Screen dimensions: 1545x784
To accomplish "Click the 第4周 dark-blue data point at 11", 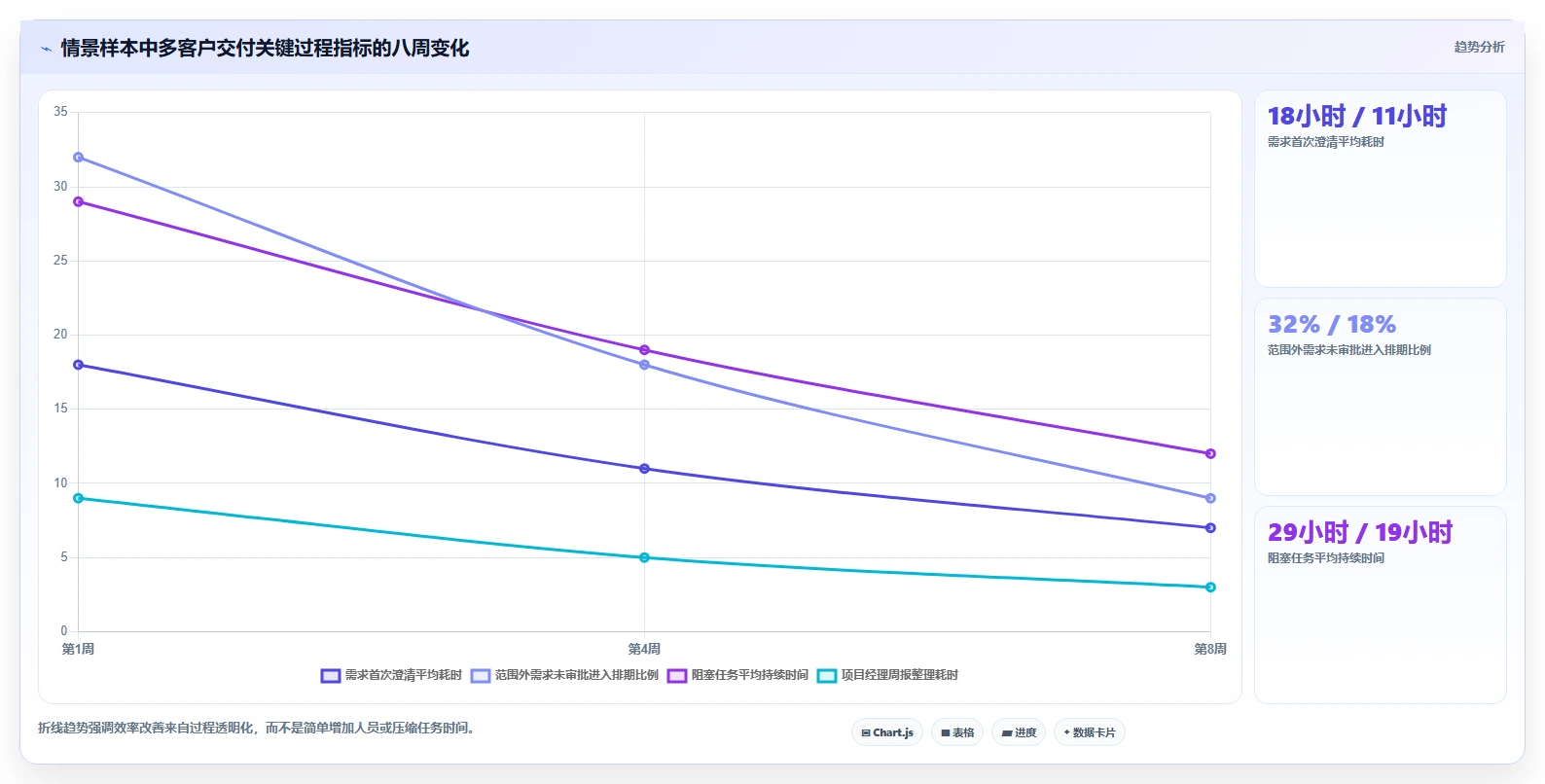I will tap(644, 469).
